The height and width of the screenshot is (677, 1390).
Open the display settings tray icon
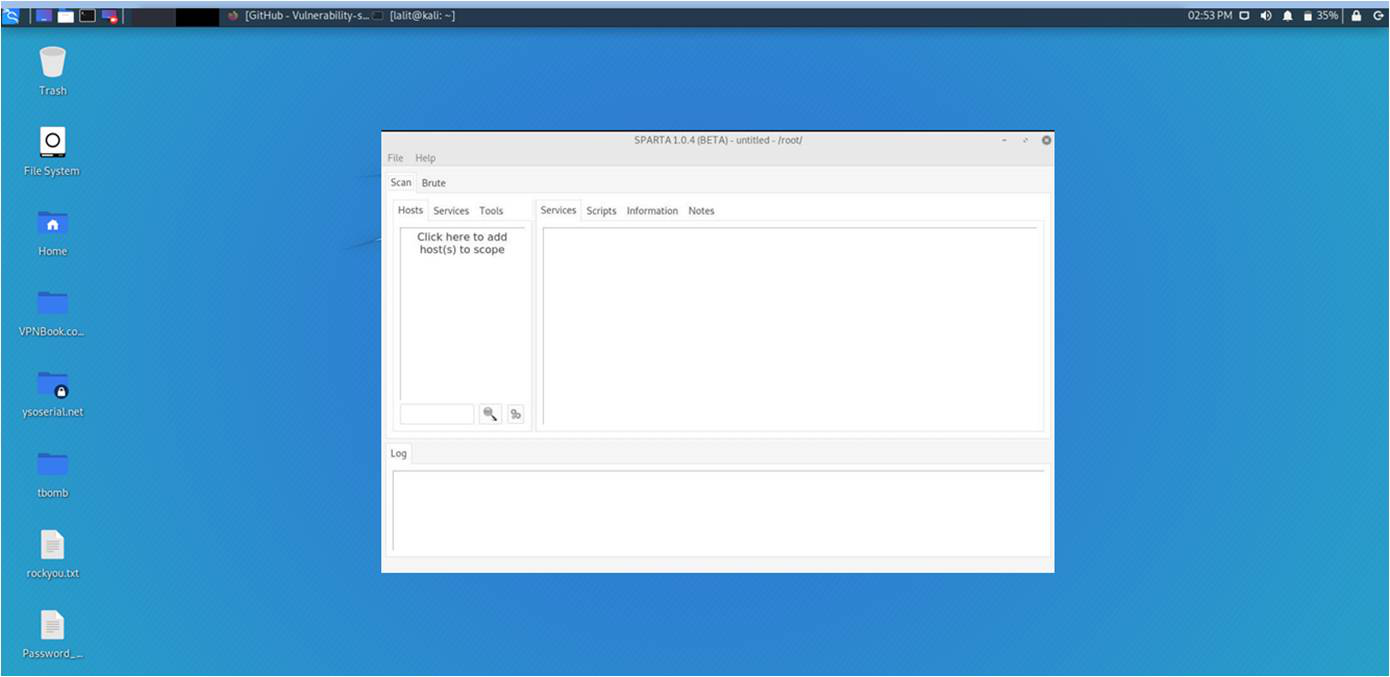click(1245, 16)
